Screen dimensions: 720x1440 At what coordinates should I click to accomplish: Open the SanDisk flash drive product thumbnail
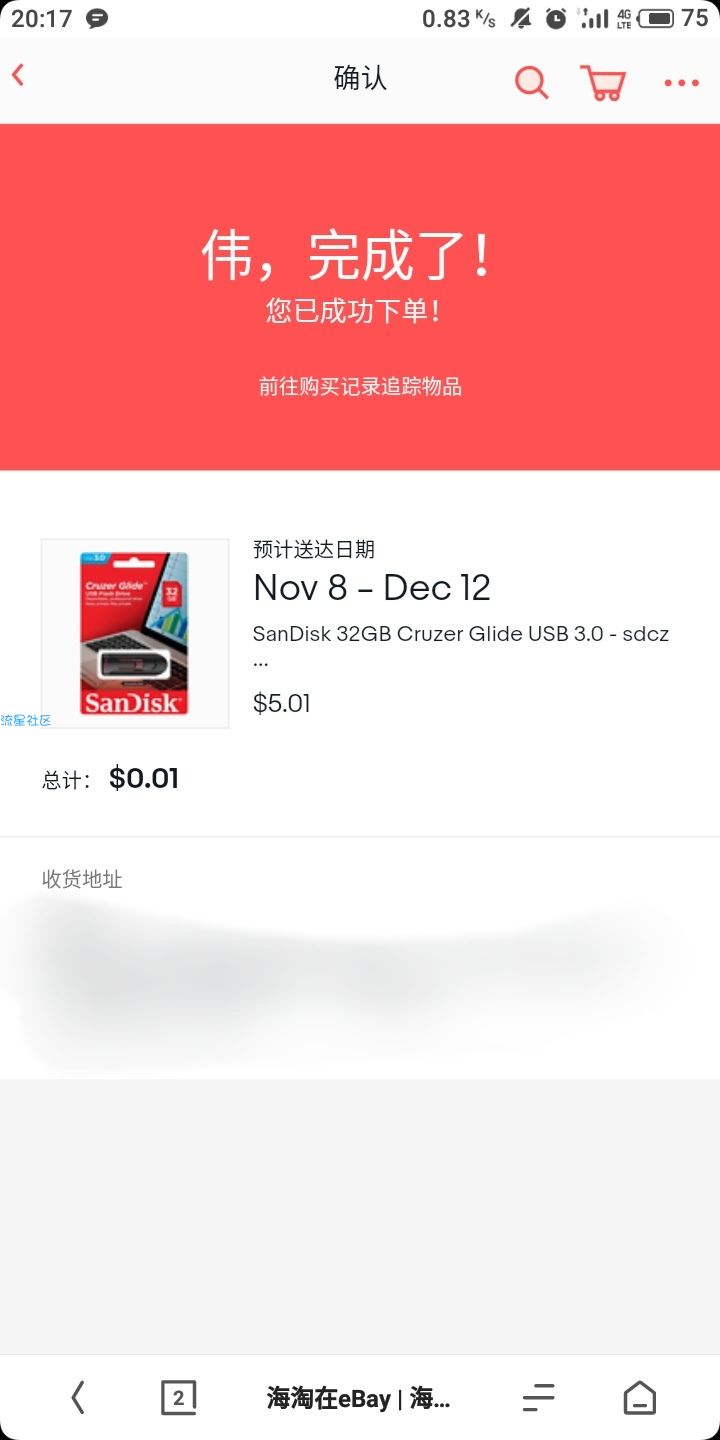pos(135,633)
